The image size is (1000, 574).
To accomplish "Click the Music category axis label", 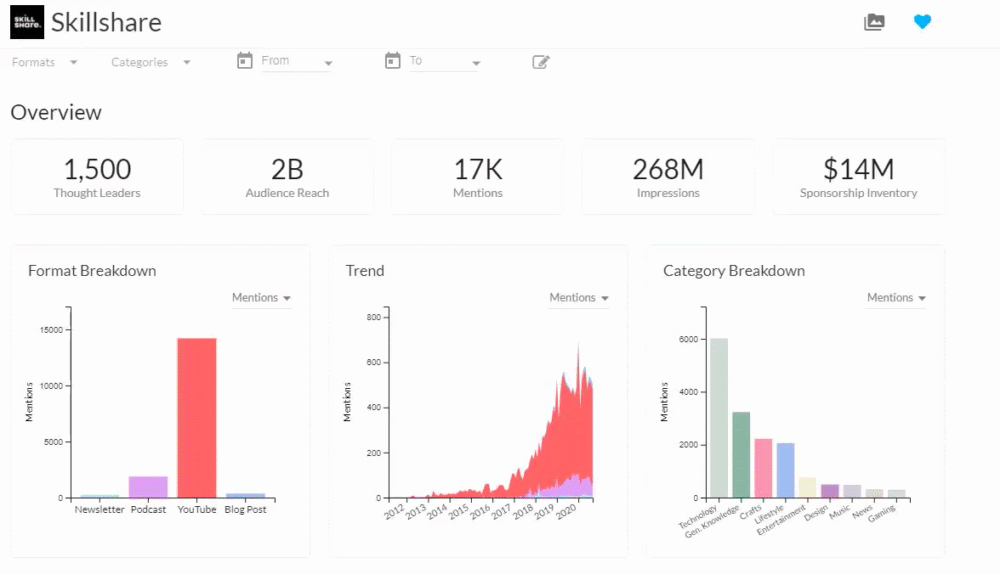I will pos(840,511).
